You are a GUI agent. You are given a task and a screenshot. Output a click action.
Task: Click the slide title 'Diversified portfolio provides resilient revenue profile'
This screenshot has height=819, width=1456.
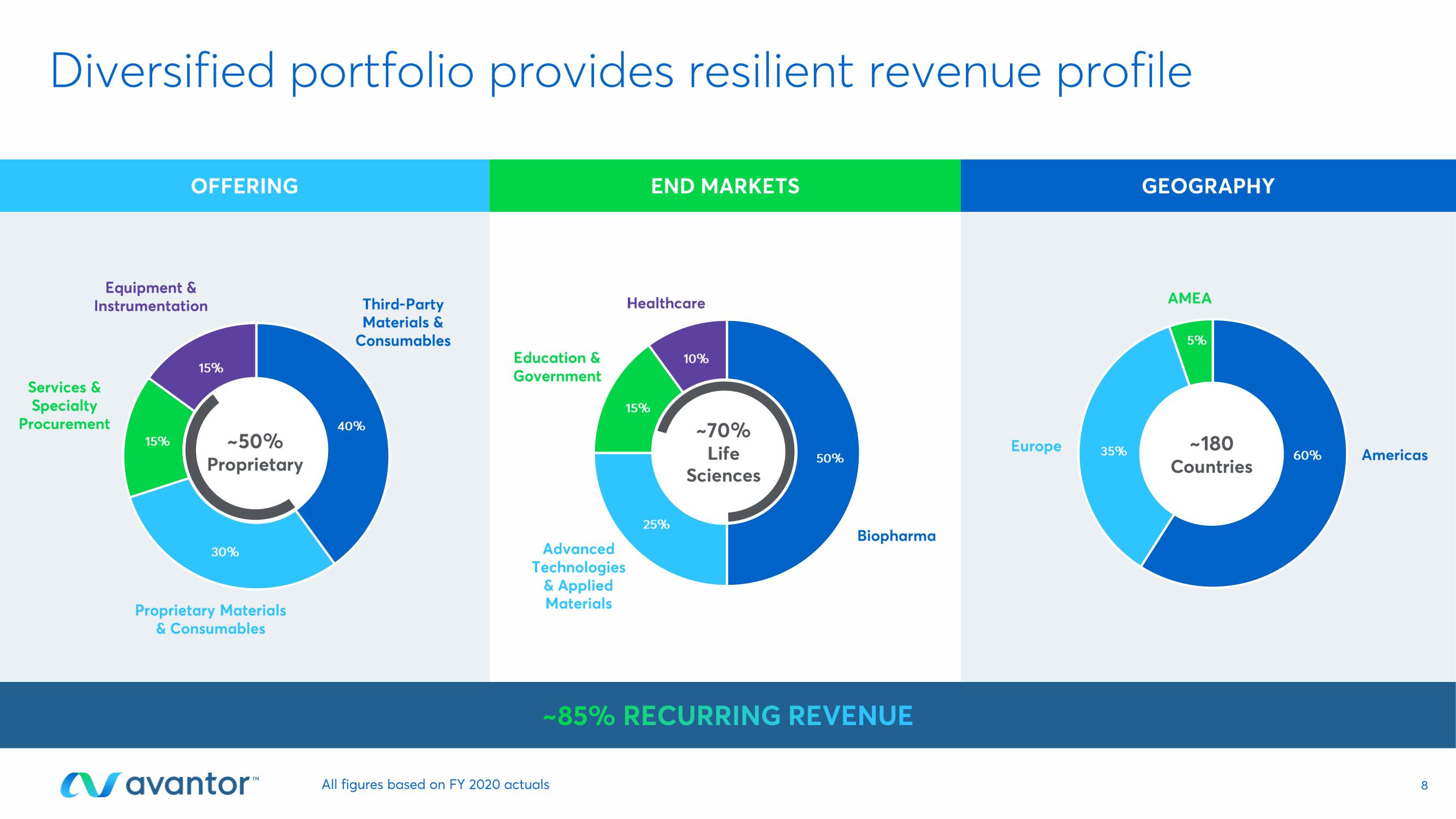tap(621, 73)
